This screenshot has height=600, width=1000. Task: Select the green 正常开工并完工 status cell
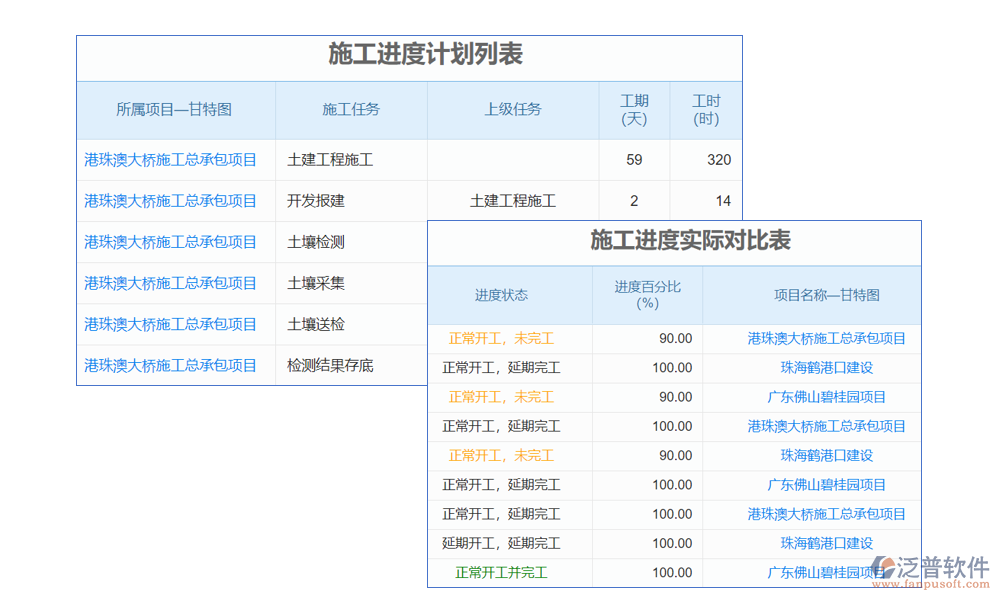(501, 573)
